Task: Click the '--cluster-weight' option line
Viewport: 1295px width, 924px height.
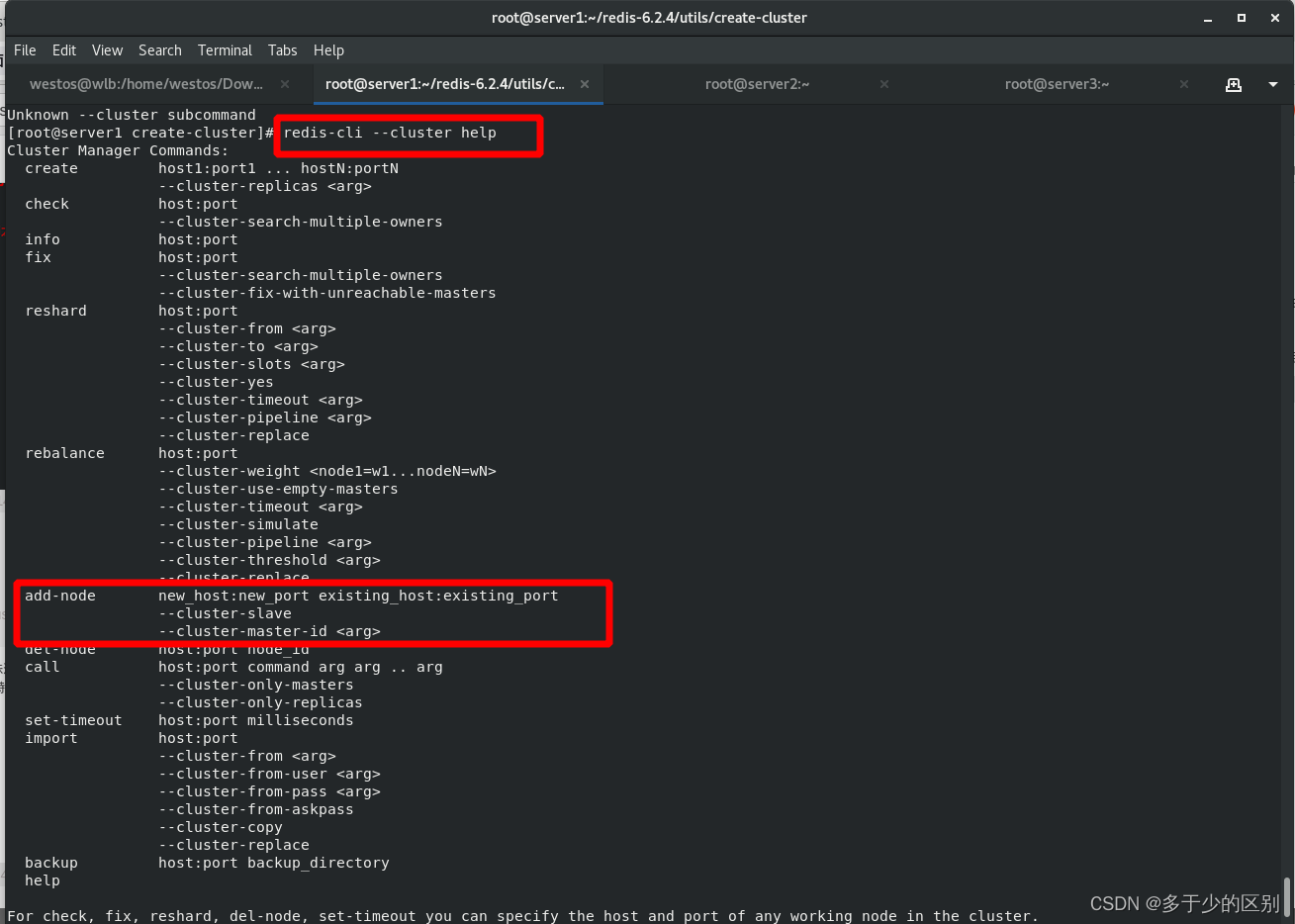Action: 327,471
